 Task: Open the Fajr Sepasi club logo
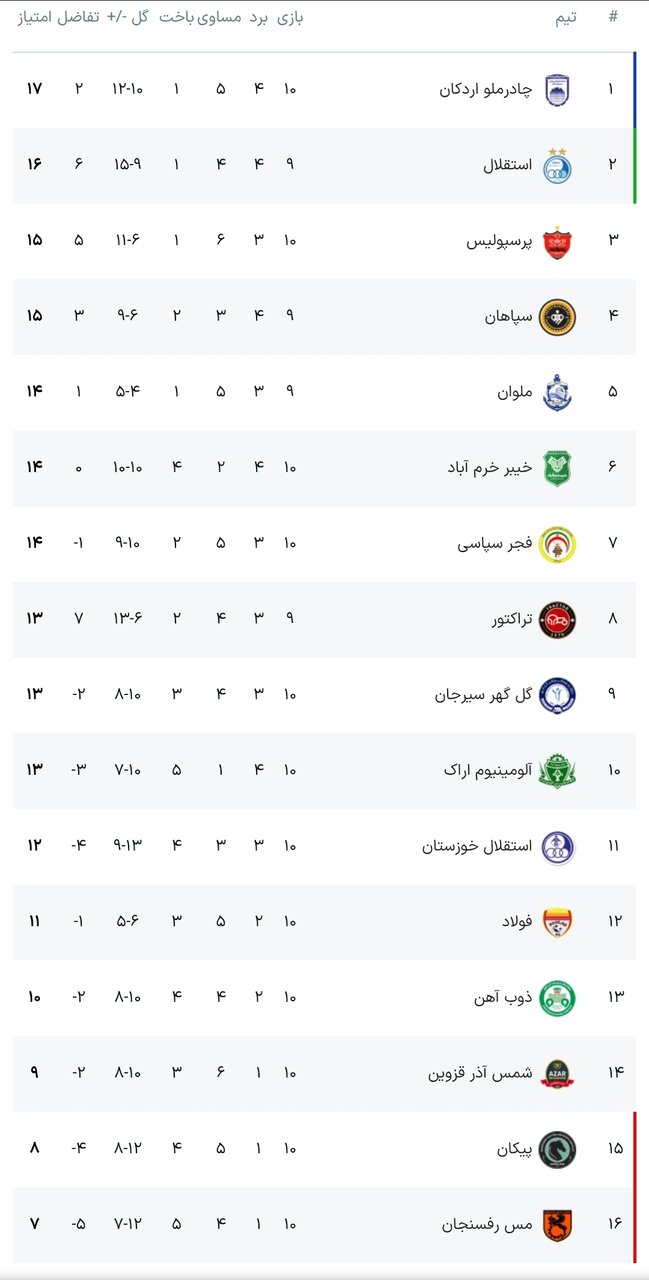tap(557, 544)
